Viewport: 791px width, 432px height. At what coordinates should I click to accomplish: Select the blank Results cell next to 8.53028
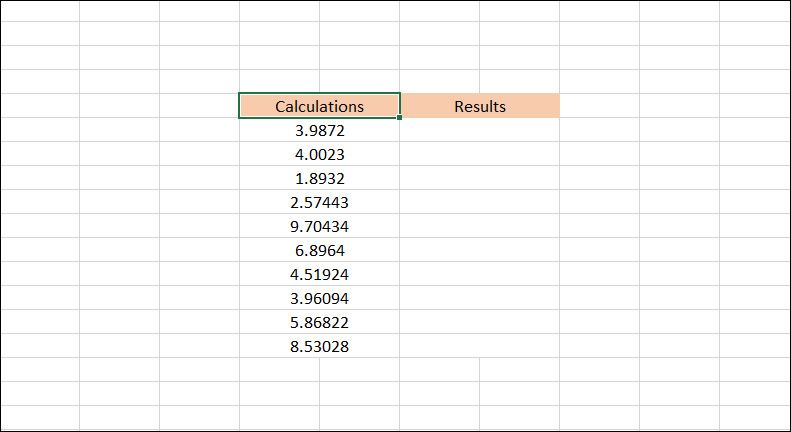click(480, 346)
